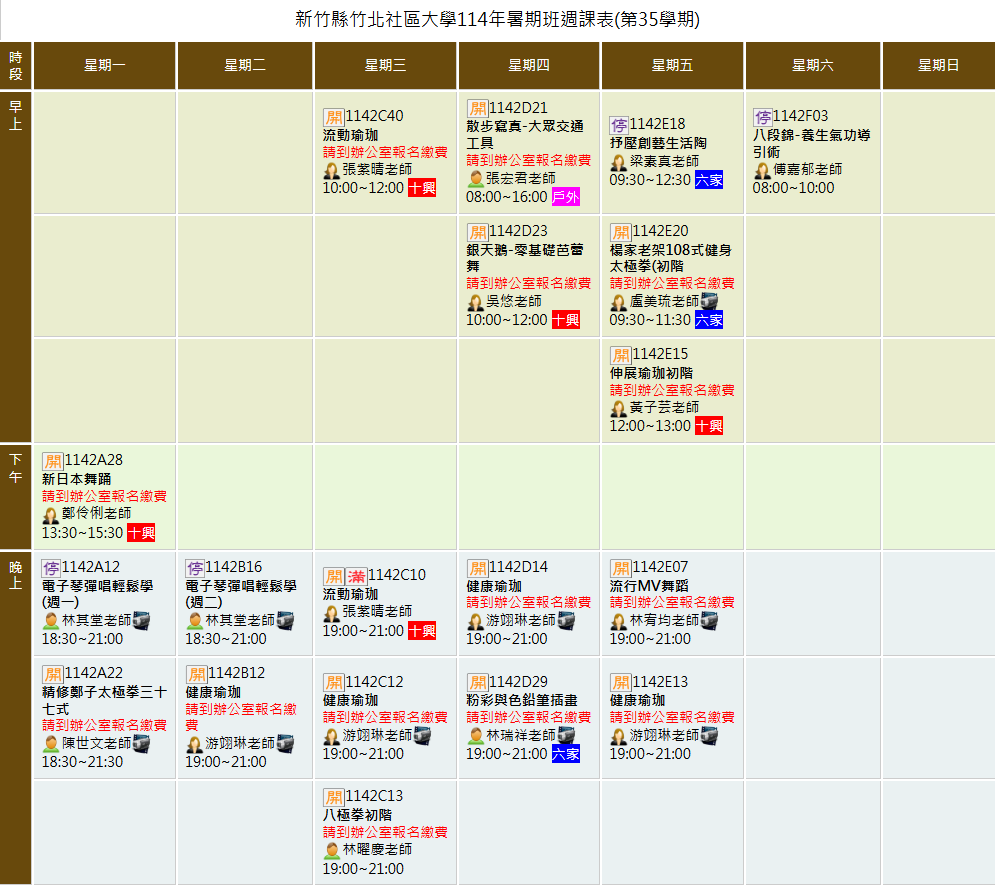Click the 星期一 column header
The height and width of the screenshot is (885, 995).
(x=105, y=65)
